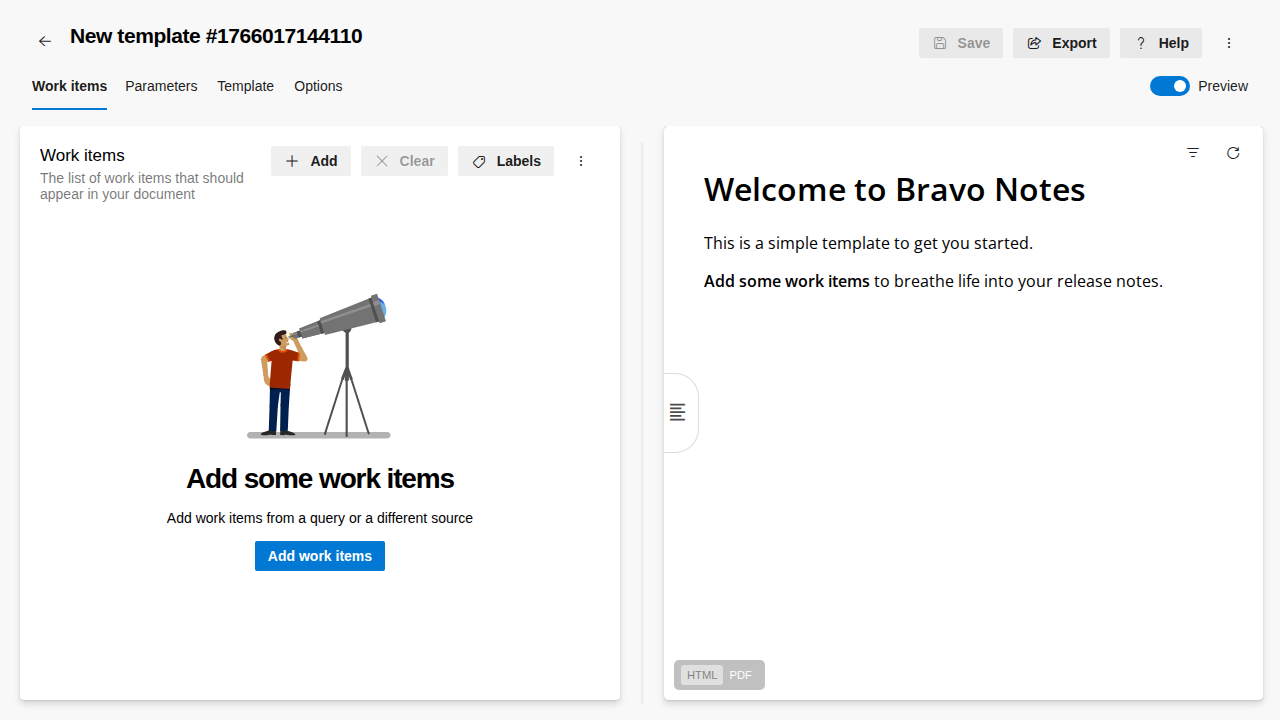Image resolution: width=1280 pixels, height=720 pixels.
Task: Click the back arrow next to template title
Action: pyautogui.click(x=44, y=41)
